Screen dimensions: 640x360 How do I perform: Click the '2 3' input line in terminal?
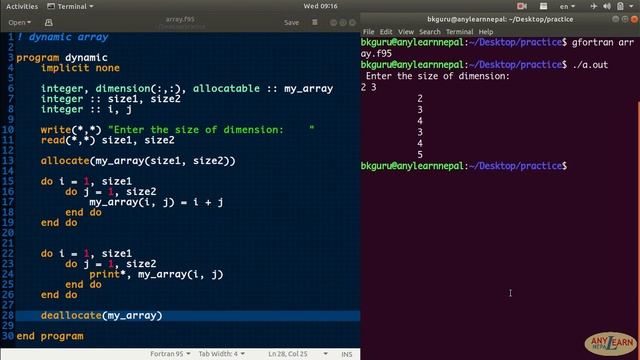pyautogui.click(x=369, y=87)
